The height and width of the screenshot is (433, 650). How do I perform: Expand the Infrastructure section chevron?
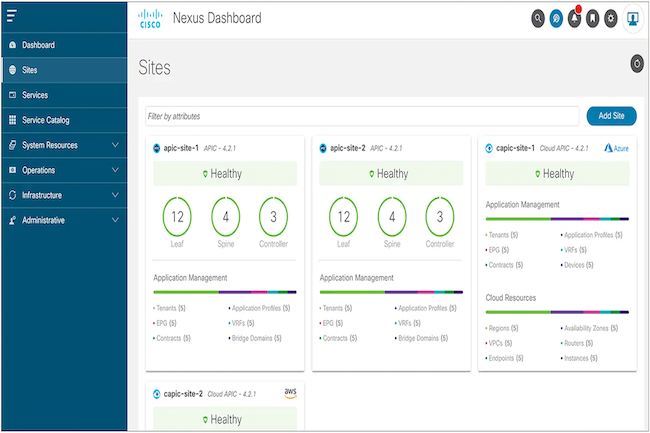[116, 195]
